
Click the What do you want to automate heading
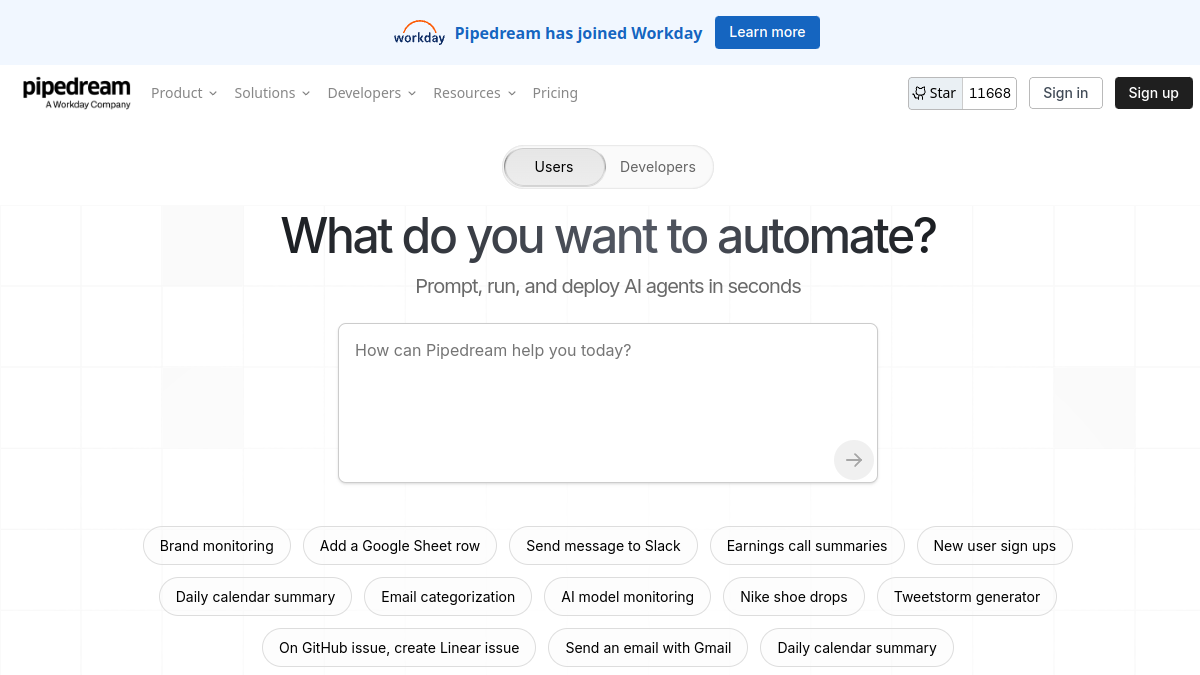(x=608, y=236)
